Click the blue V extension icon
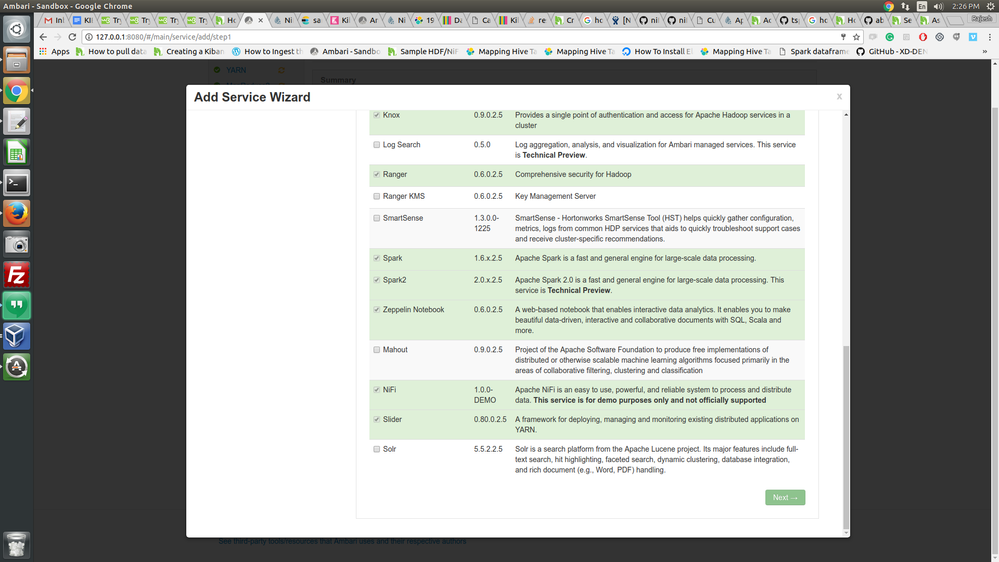 (x=973, y=37)
